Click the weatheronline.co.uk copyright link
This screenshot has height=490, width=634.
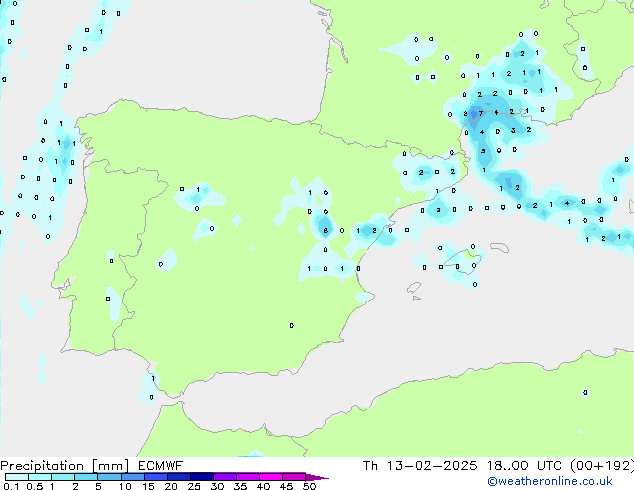pyautogui.click(x=550, y=481)
